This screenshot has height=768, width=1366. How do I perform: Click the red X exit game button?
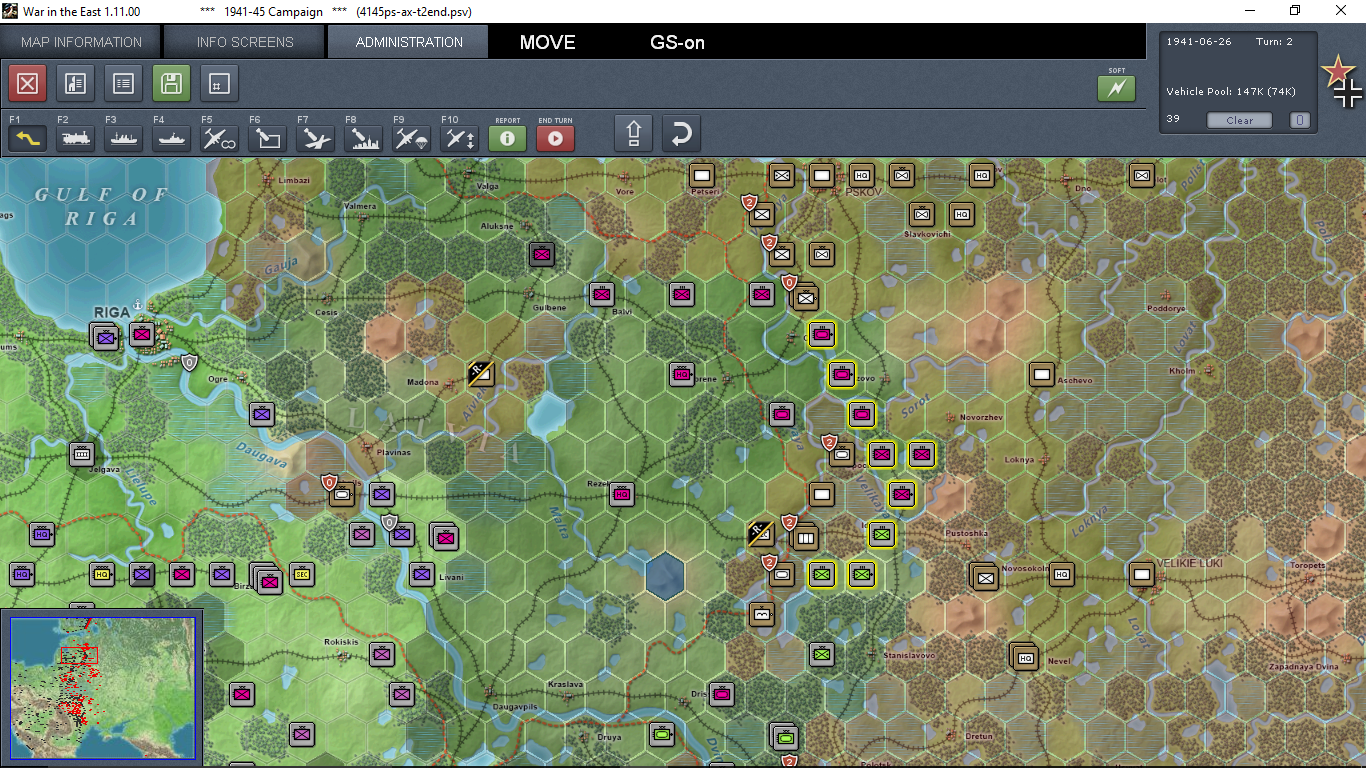point(27,83)
